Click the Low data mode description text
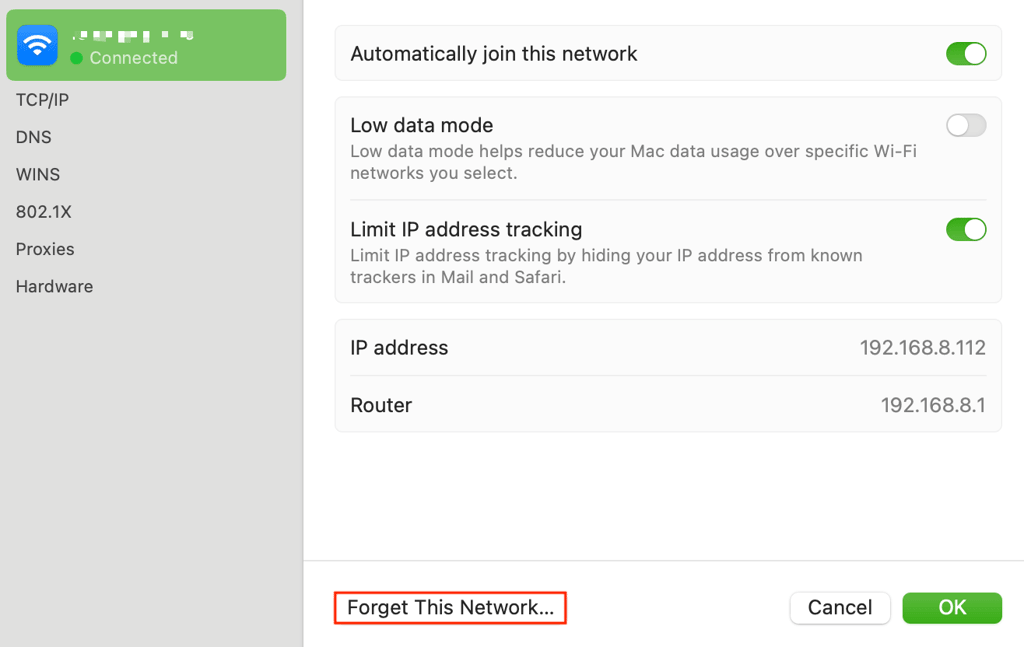The width and height of the screenshot is (1024, 647). (x=633, y=162)
